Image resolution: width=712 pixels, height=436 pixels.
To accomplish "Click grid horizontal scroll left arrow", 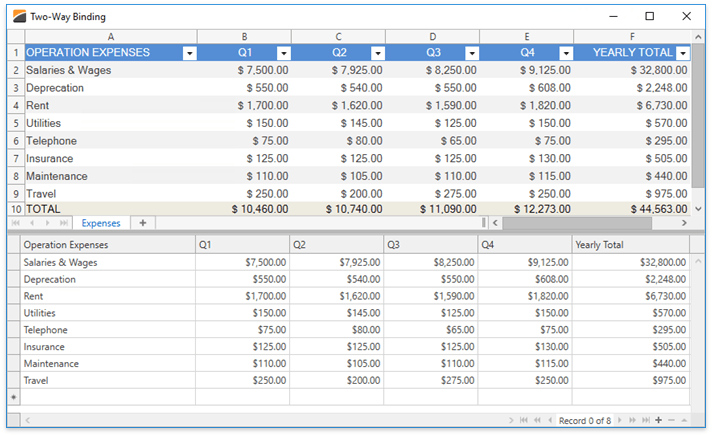I will coord(28,420).
